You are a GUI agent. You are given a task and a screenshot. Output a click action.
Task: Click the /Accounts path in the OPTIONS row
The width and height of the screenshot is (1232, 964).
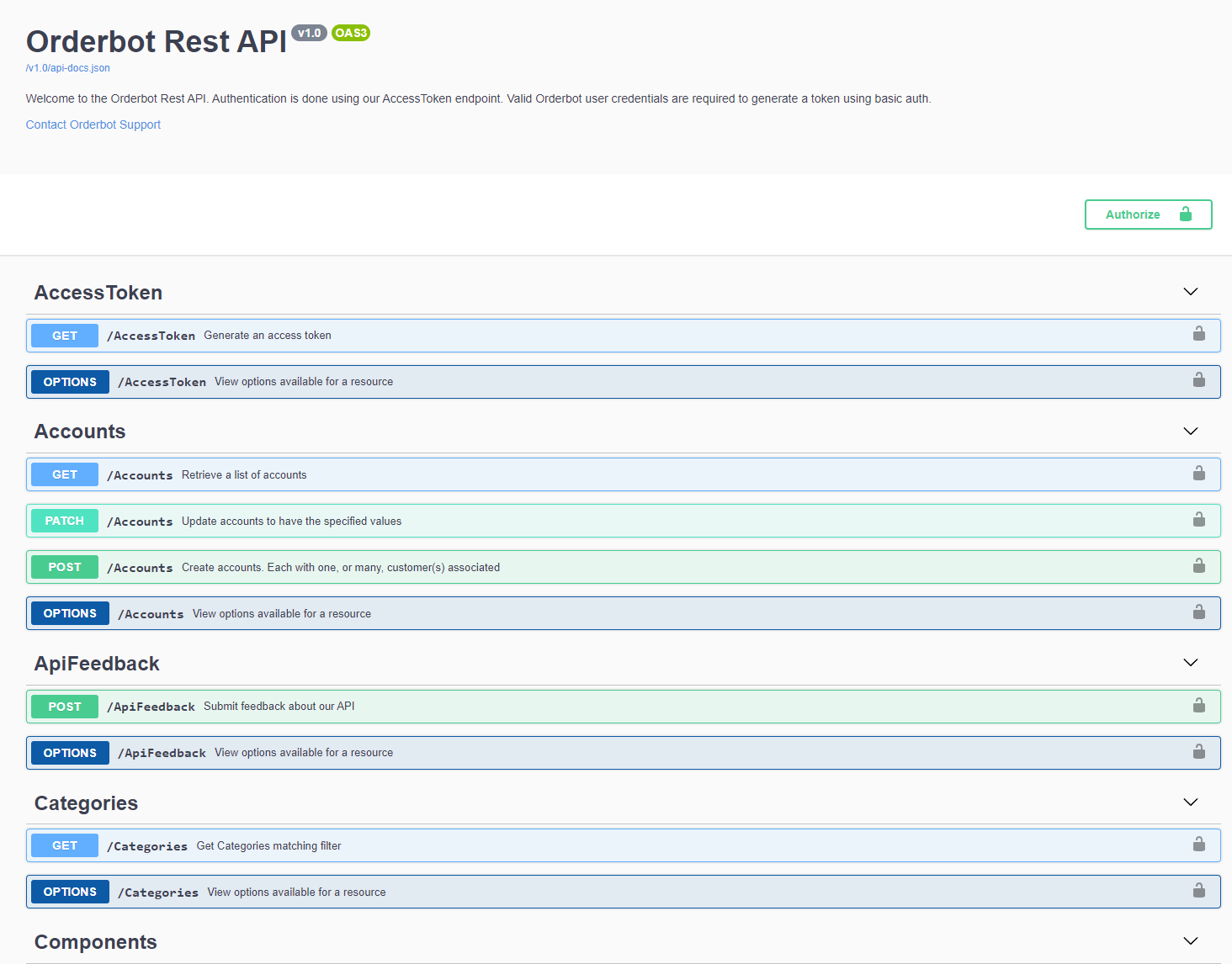[151, 614]
